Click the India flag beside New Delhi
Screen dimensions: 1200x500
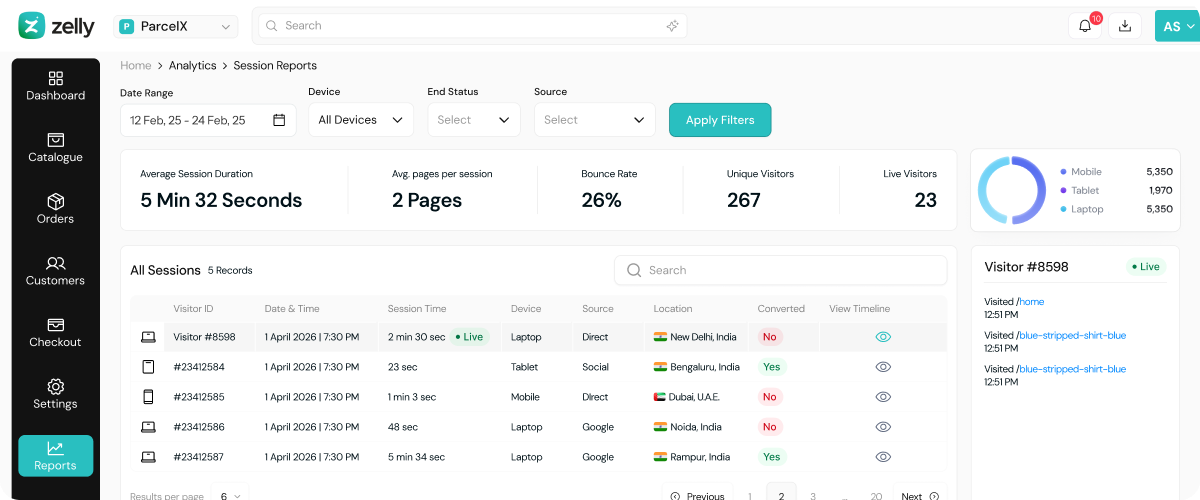point(660,337)
